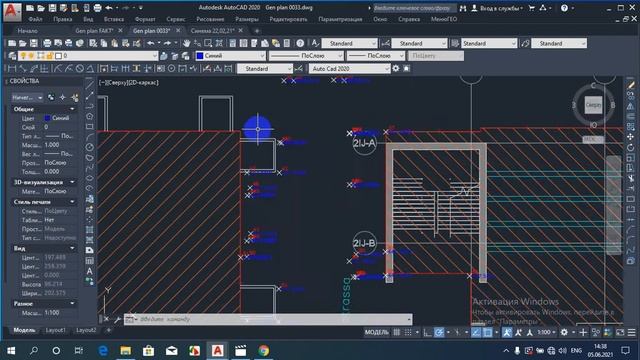Click the Вход в службы sign-in button
Viewport: 640px width, 360px height.
(x=497, y=8)
